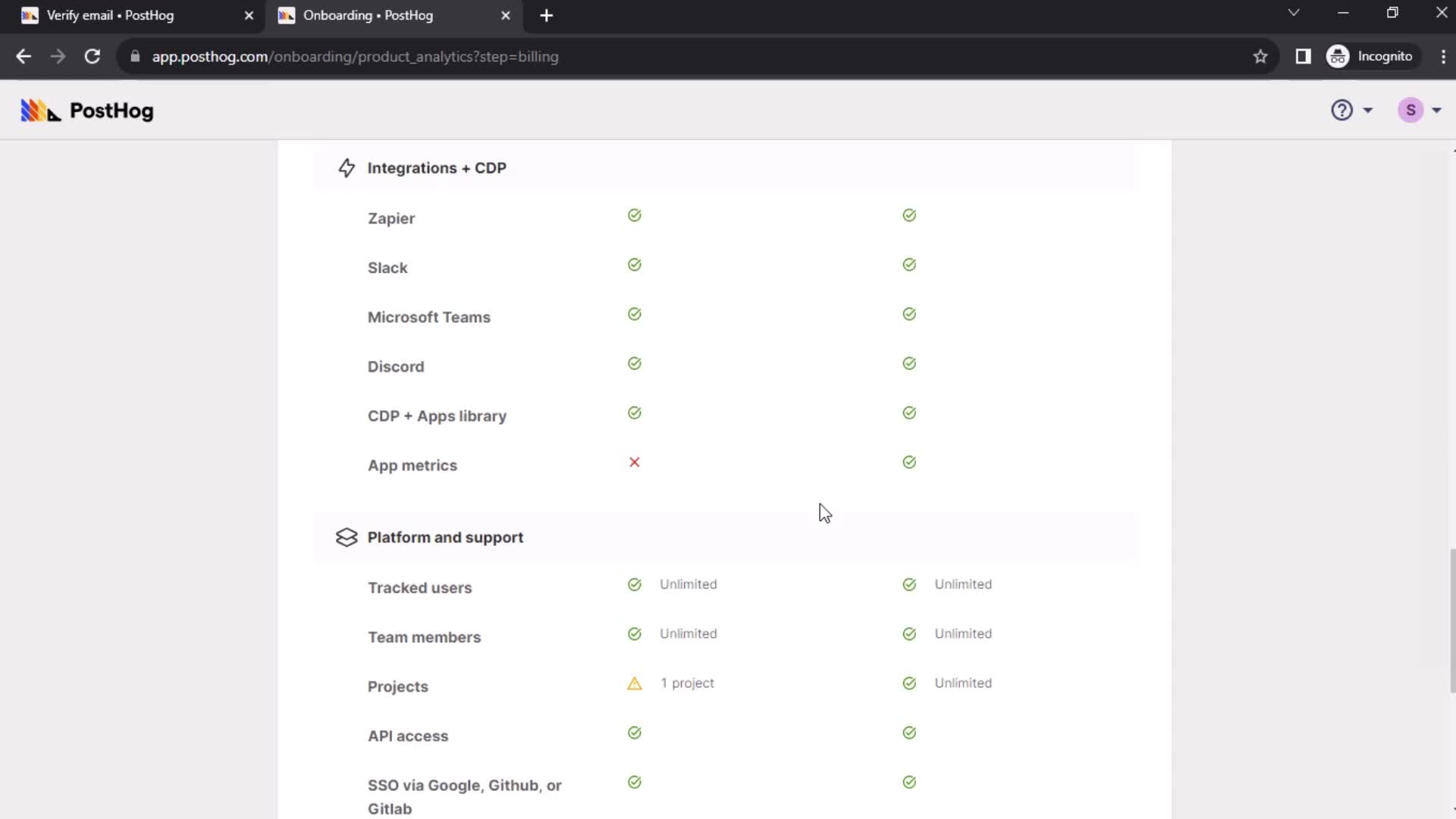
Task: Click Zapier paid-plan checkmark
Action: 909,215
